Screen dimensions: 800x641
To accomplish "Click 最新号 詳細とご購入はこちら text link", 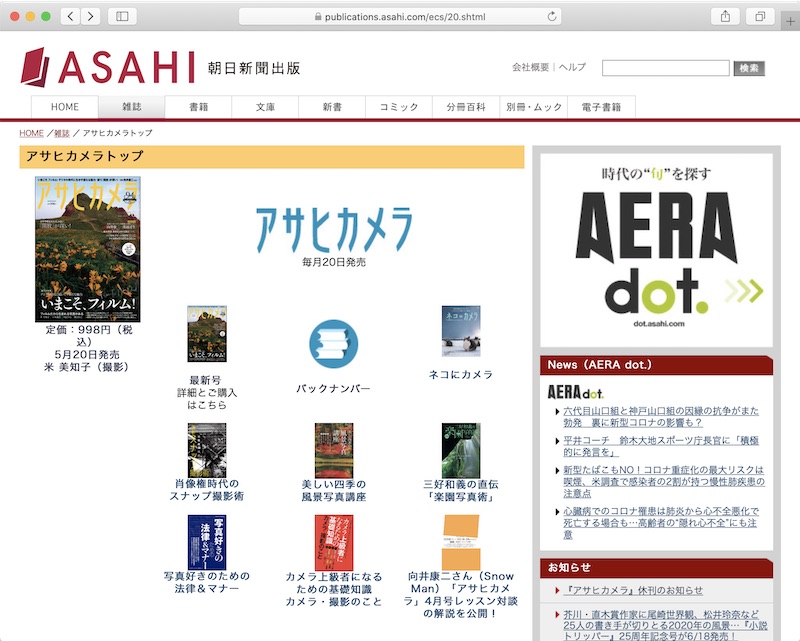I will 207,392.
